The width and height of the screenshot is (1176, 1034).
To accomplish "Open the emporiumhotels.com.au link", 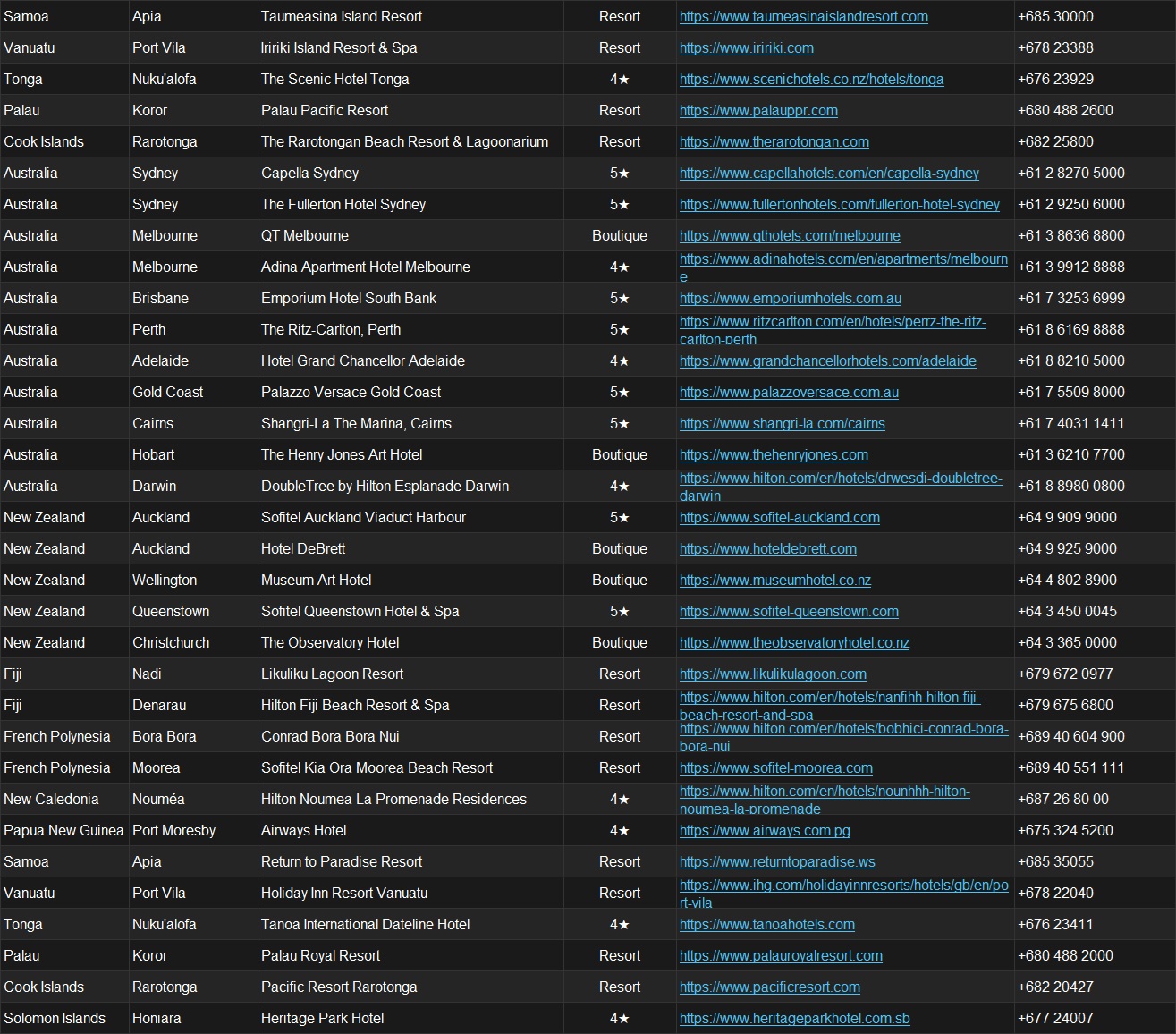I will point(791,298).
